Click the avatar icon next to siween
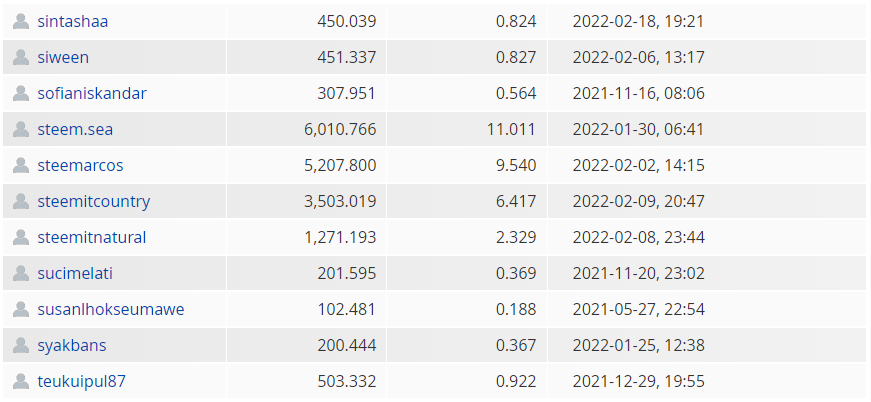Viewport: 871px width, 402px height. 21,57
